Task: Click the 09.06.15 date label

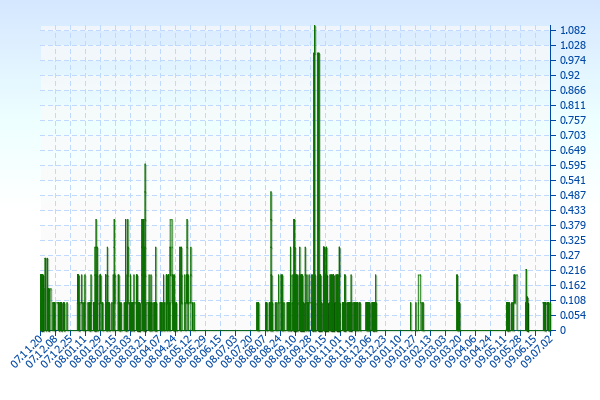Action: [521, 351]
